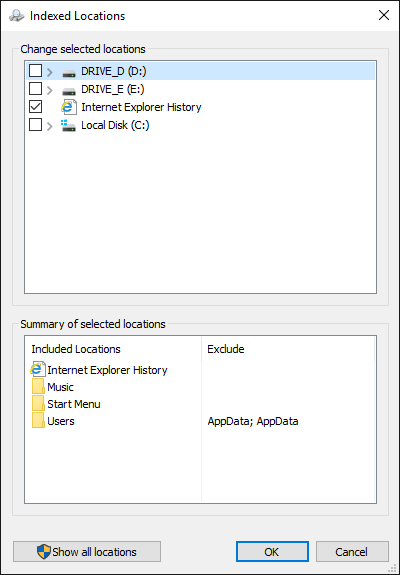Screen dimensions: 400x575
Task: Expand the DRIVE_D (D:) tree node
Action: pos(50,72)
